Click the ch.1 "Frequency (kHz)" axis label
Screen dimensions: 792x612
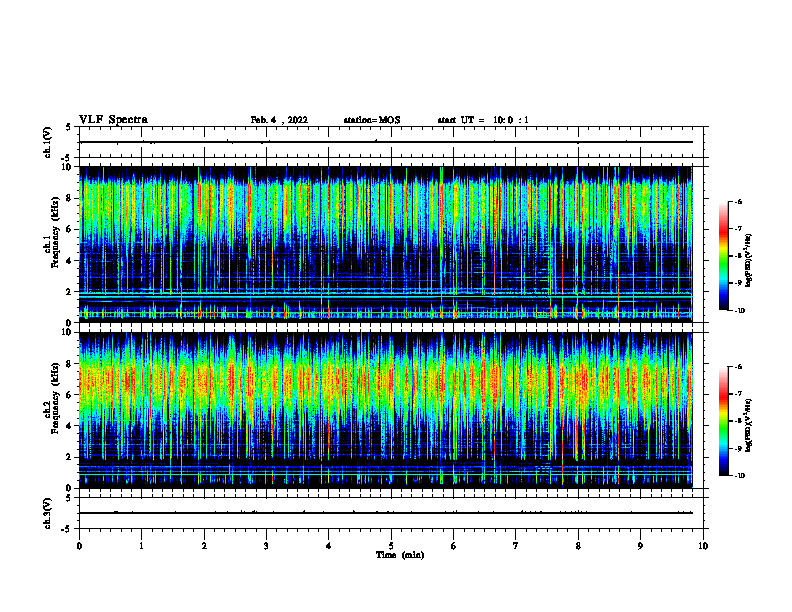click(54, 232)
